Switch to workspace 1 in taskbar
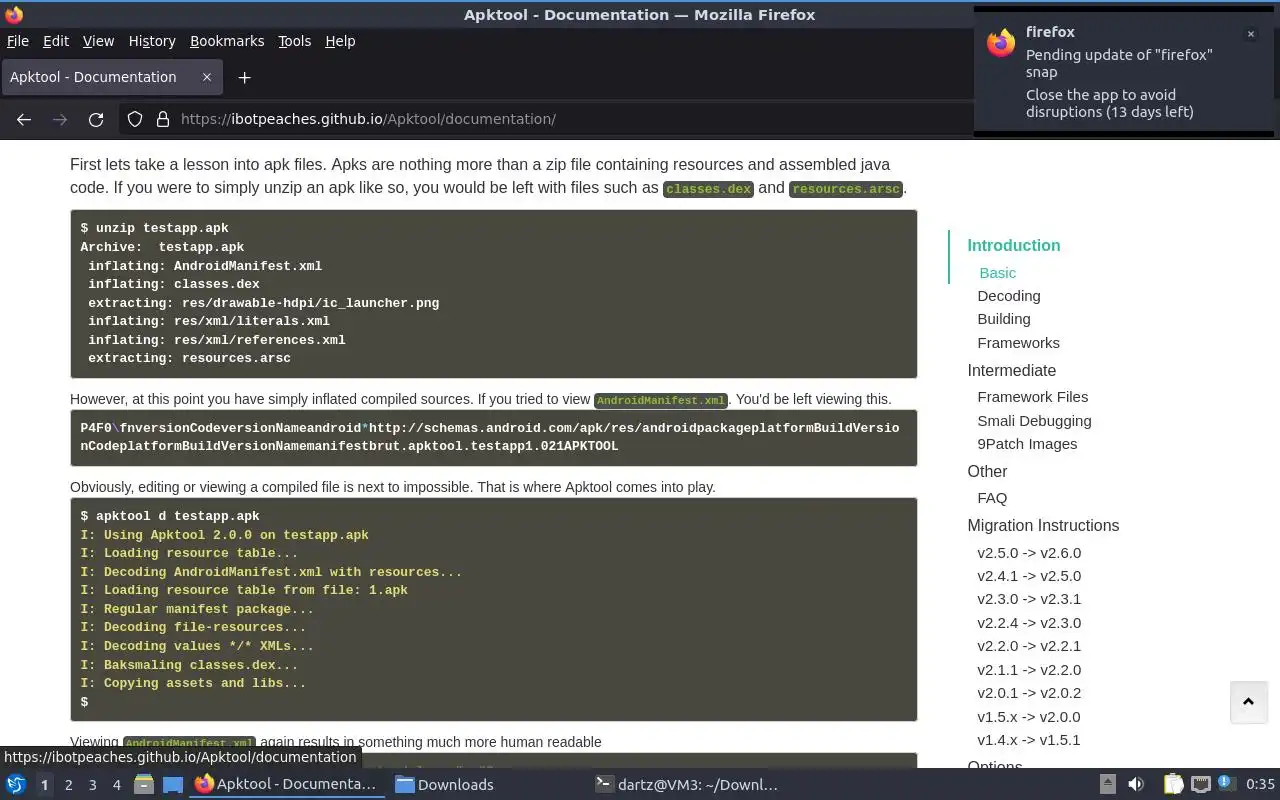1280x800 pixels. point(44,785)
